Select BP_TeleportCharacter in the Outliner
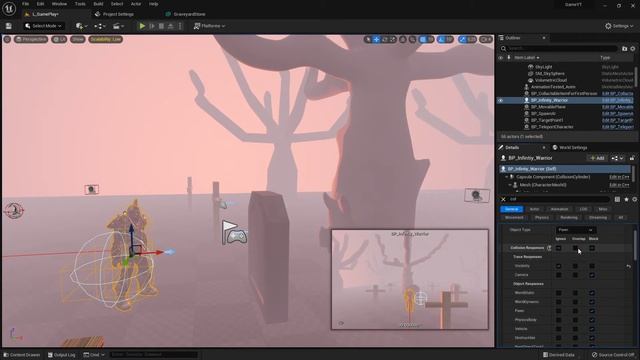This screenshot has width=640, height=360. 552,127
